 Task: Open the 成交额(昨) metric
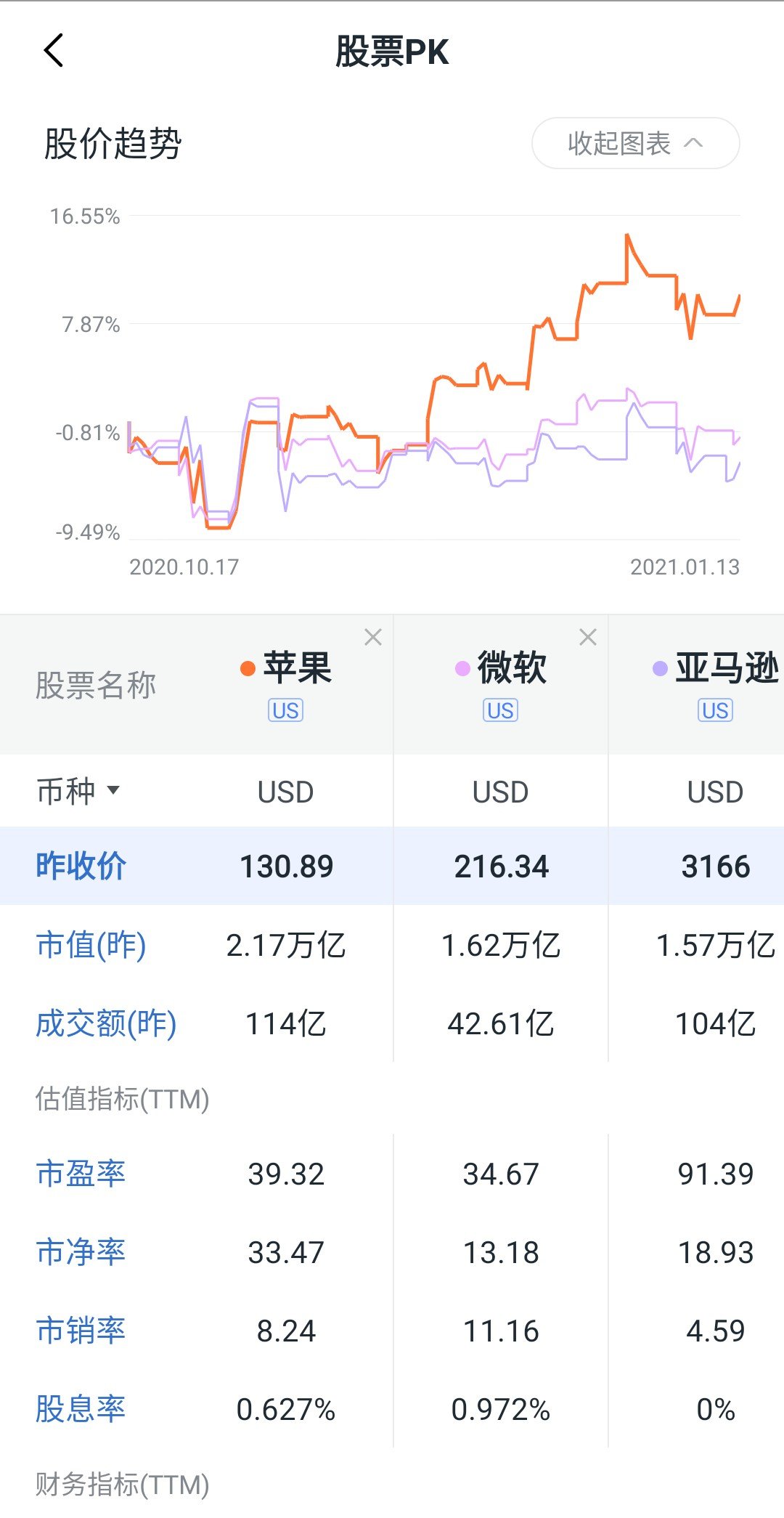point(106,1023)
